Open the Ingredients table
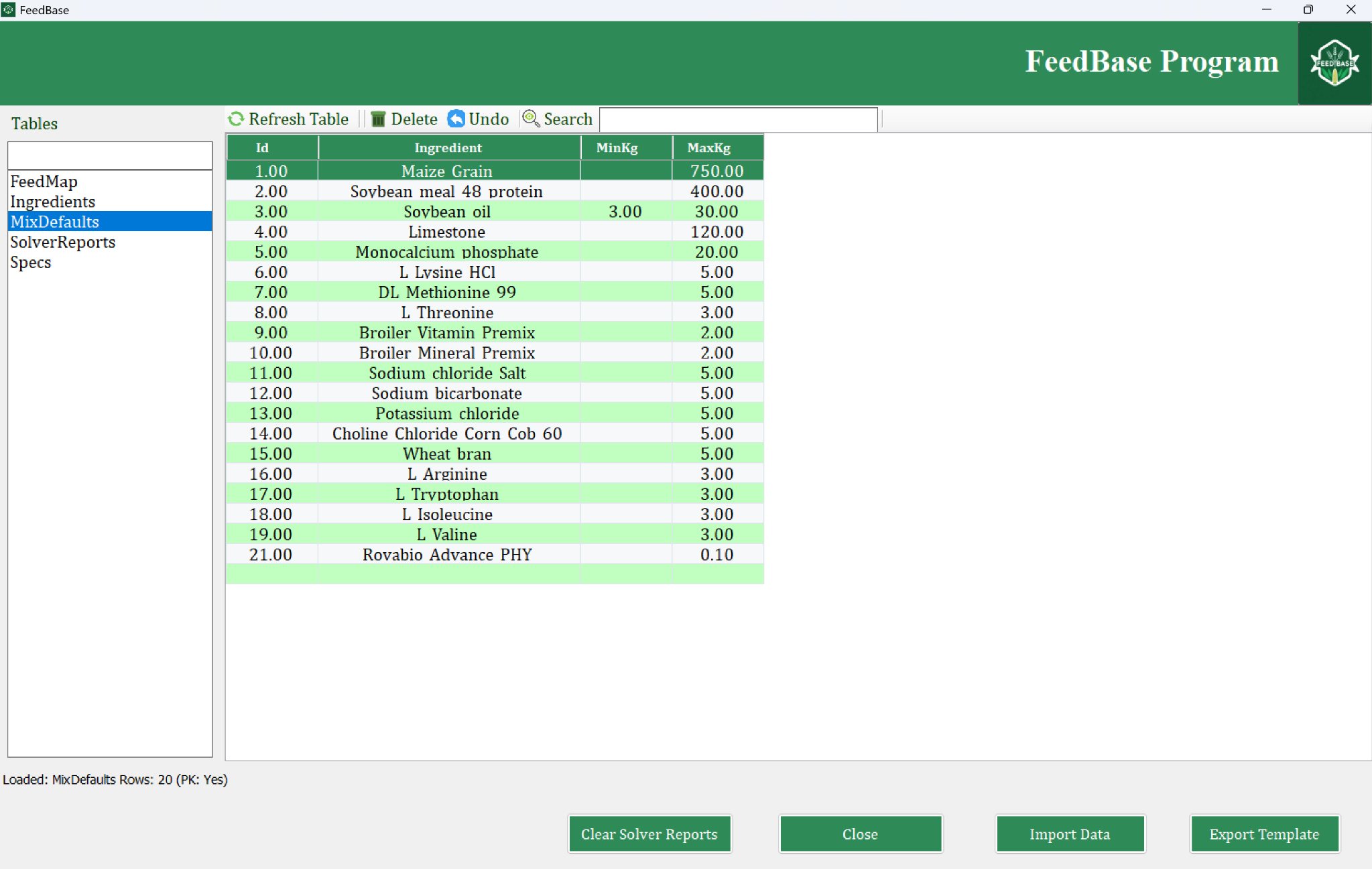The height and width of the screenshot is (869, 1372). coord(52,202)
